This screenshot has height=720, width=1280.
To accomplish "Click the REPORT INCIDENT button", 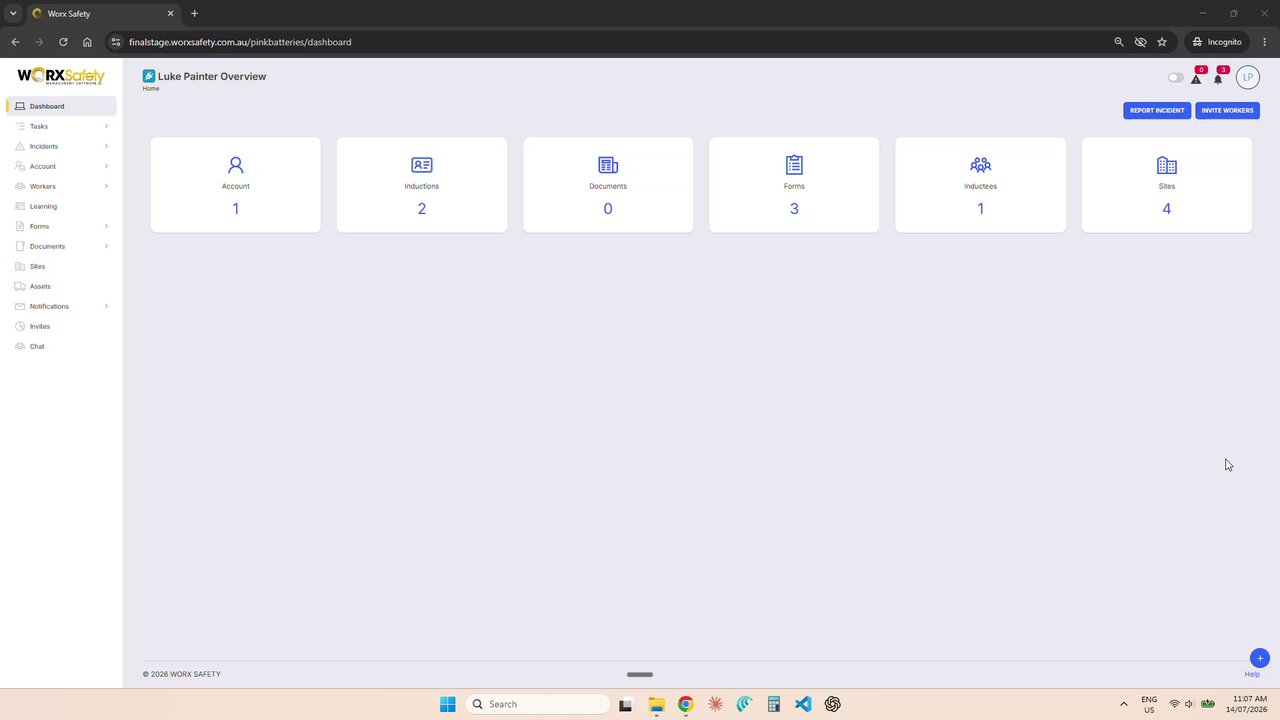I will tap(1157, 110).
